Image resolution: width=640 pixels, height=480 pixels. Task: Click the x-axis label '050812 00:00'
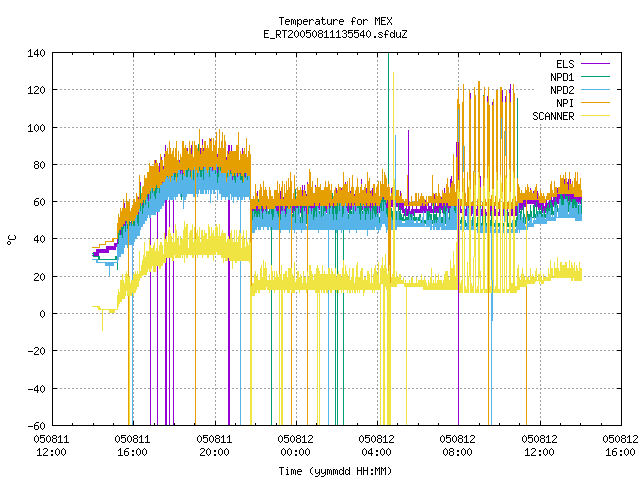(296, 446)
